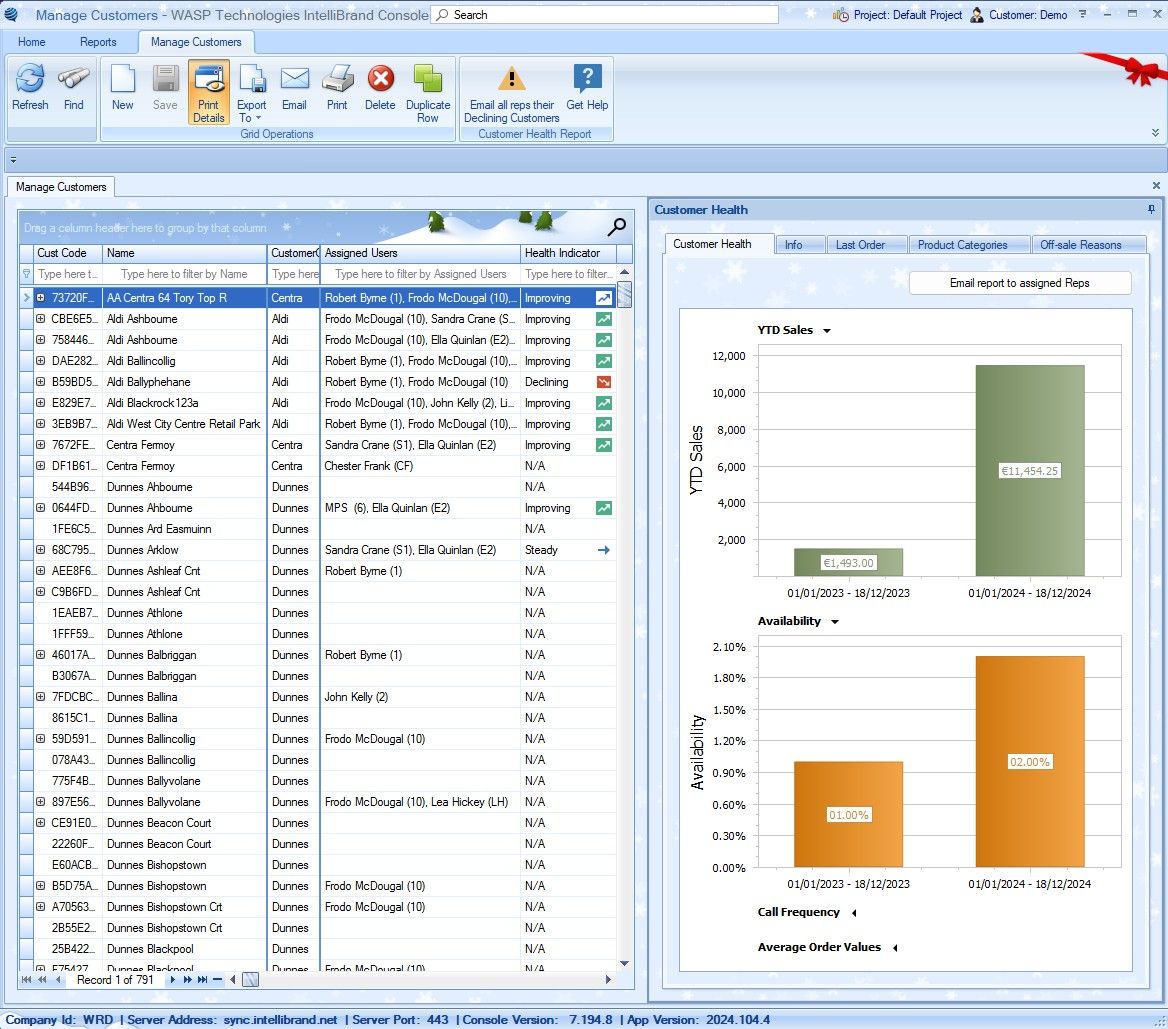Click the Duplicate Row icon
Image resolution: width=1168 pixels, height=1029 pixels.
(428, 91)
